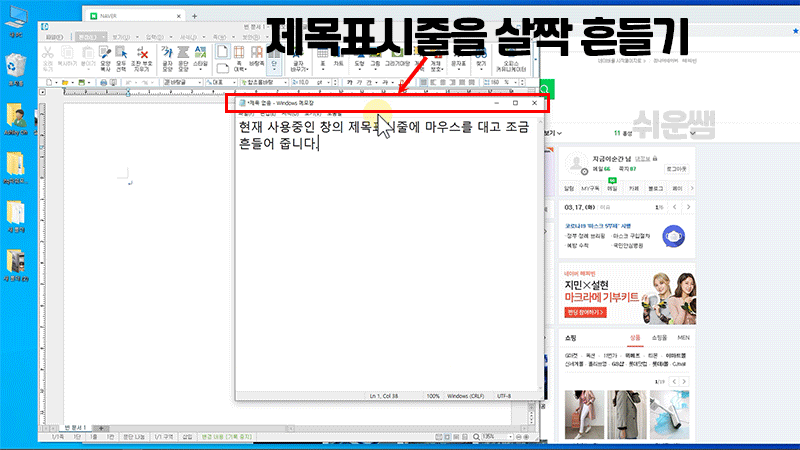Screen dimensions: 800x450
Task: Select the NAVER browser tab
Action: pyautogui.click(x=135, y=16)
